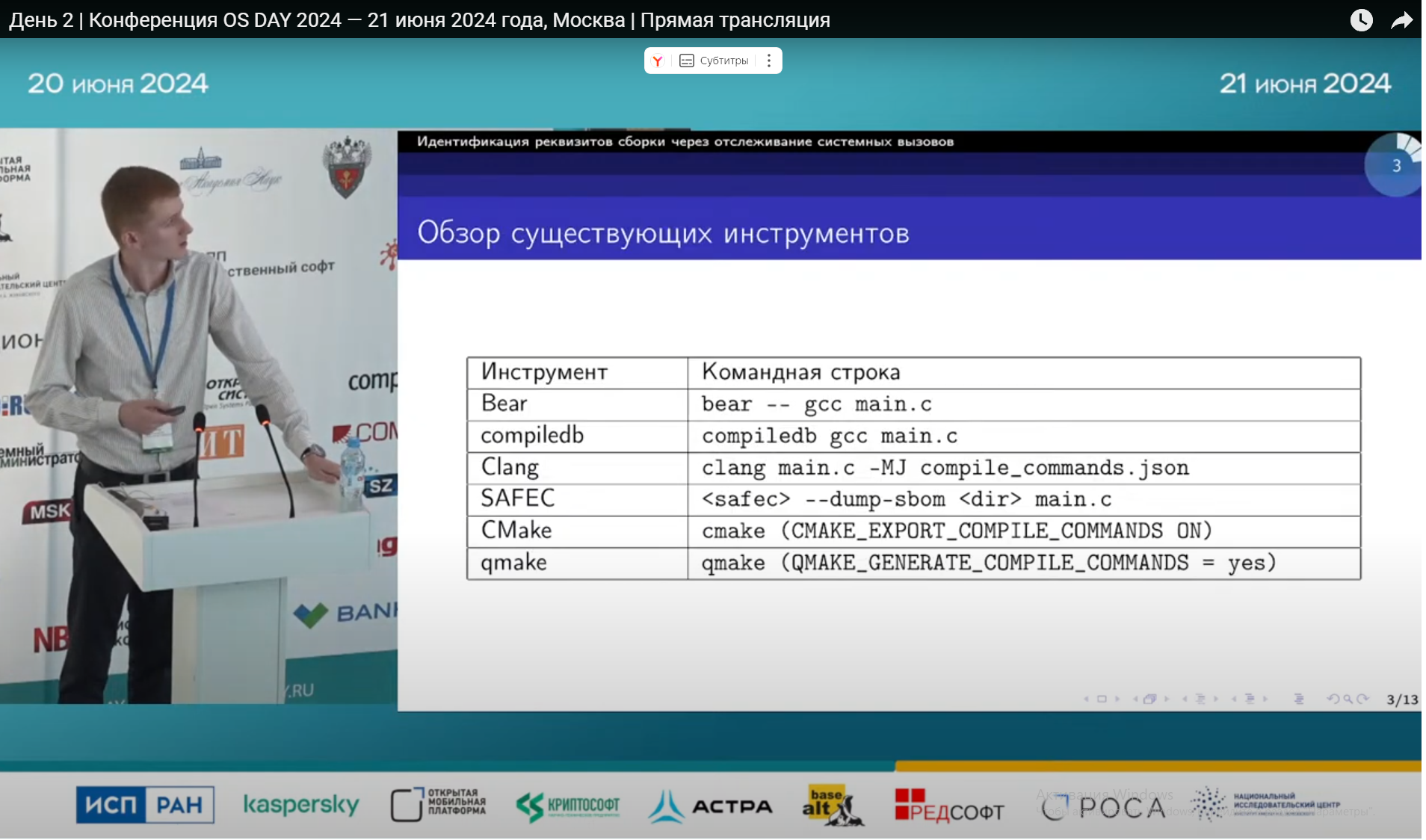The image size is (1426, 840).
Task: Click the base alt logo
Action: pos(831,806)
